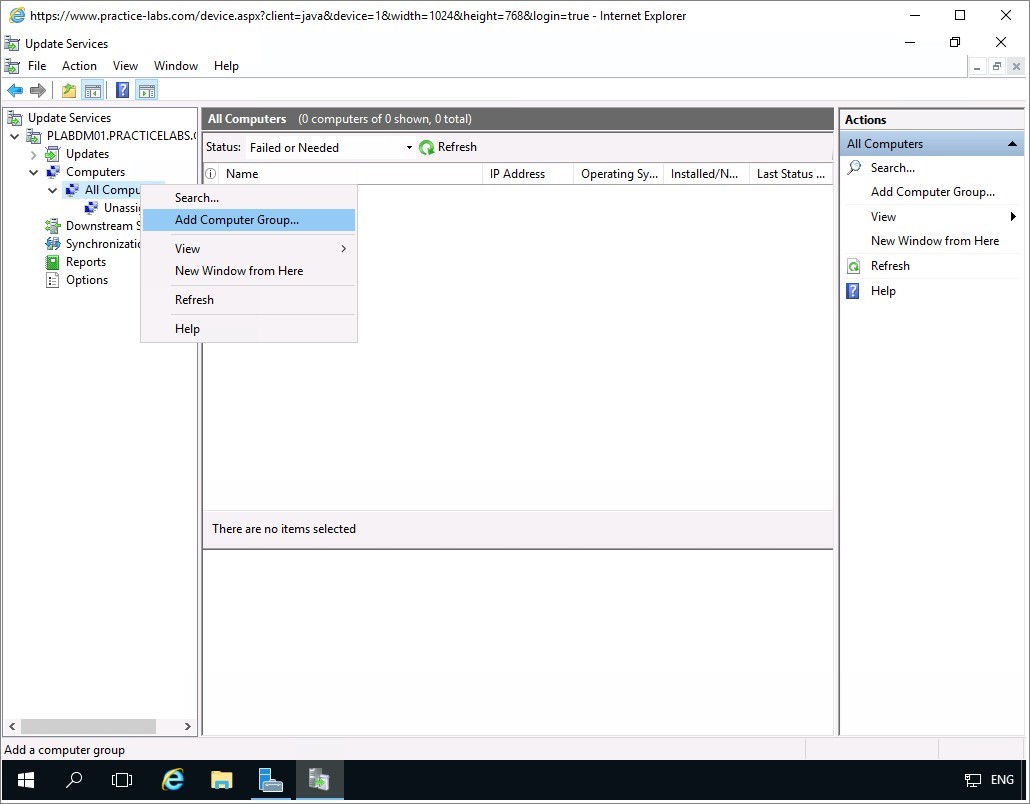The image size is (1030, 804).
Task: Click the blue Help toolbar icon
Action: click(122, 91)
